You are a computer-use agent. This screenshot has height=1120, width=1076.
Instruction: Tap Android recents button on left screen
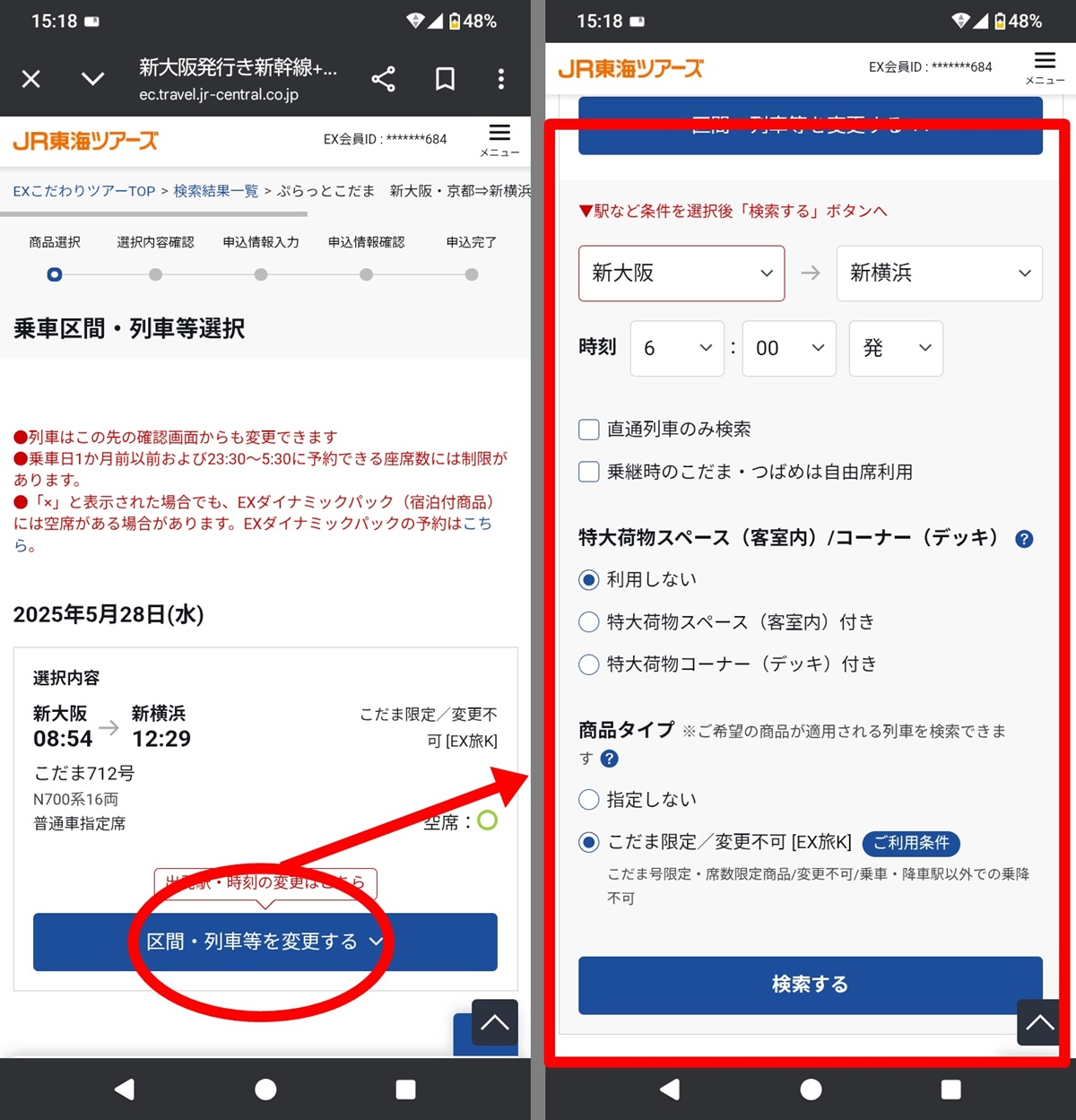(x=406, y=1090)
